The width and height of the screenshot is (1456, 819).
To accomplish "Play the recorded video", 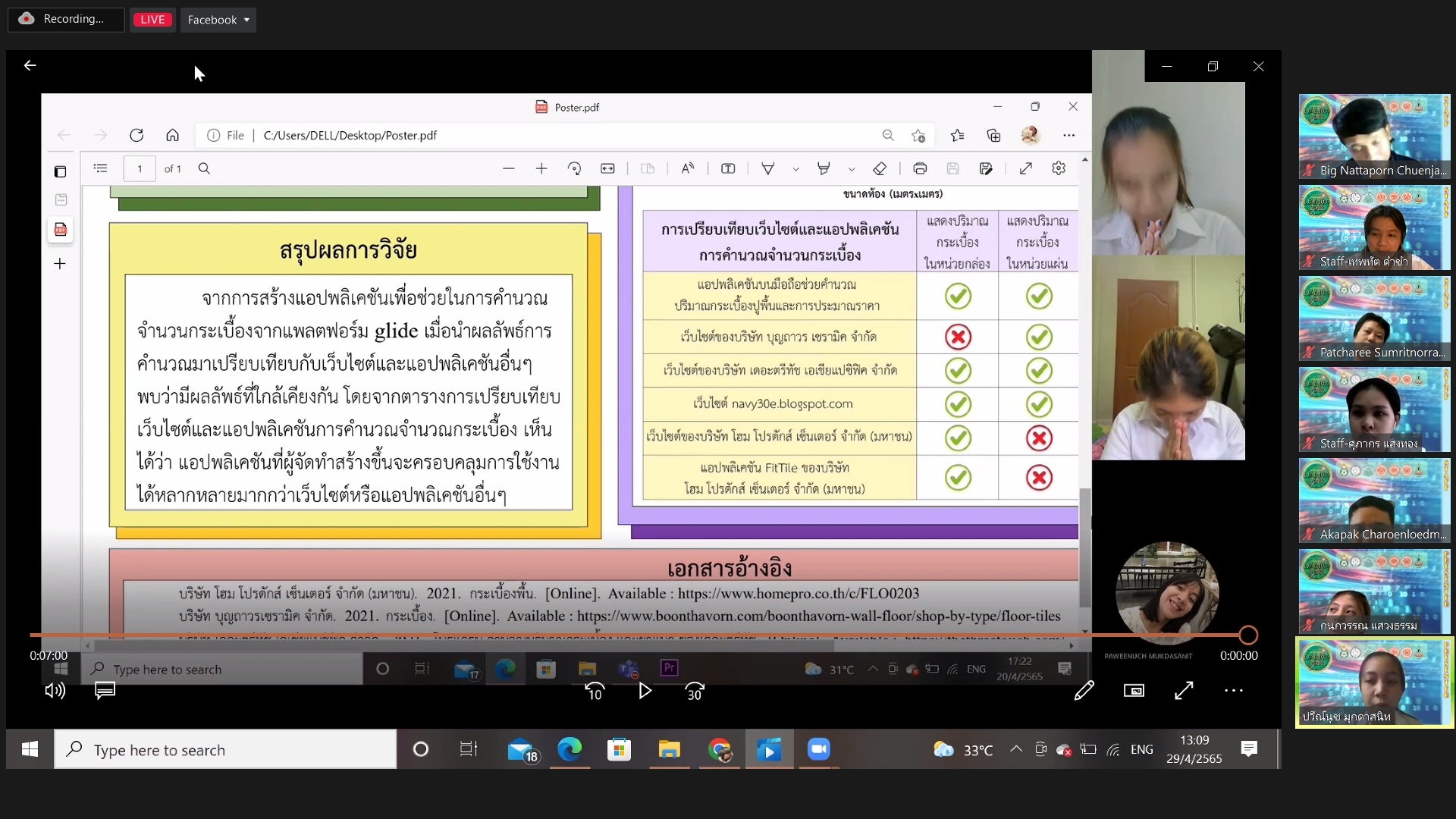I will point(645,691).
